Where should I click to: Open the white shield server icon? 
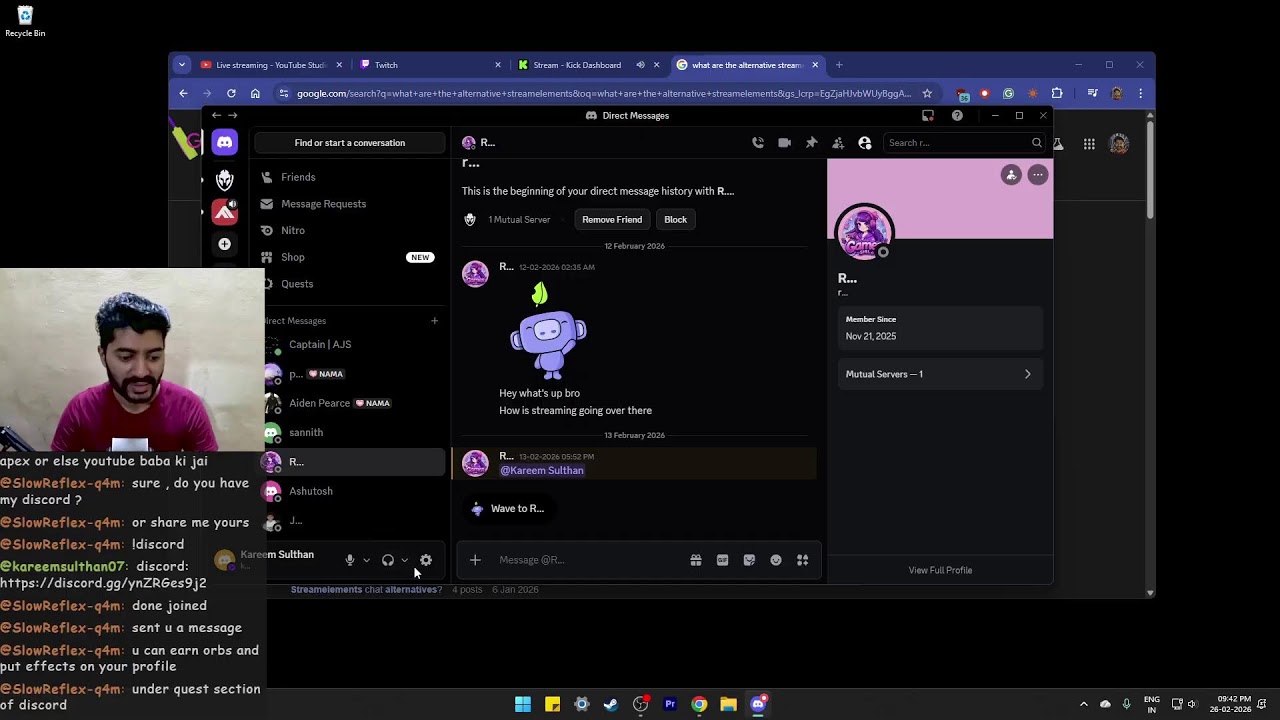pos(224,180)
